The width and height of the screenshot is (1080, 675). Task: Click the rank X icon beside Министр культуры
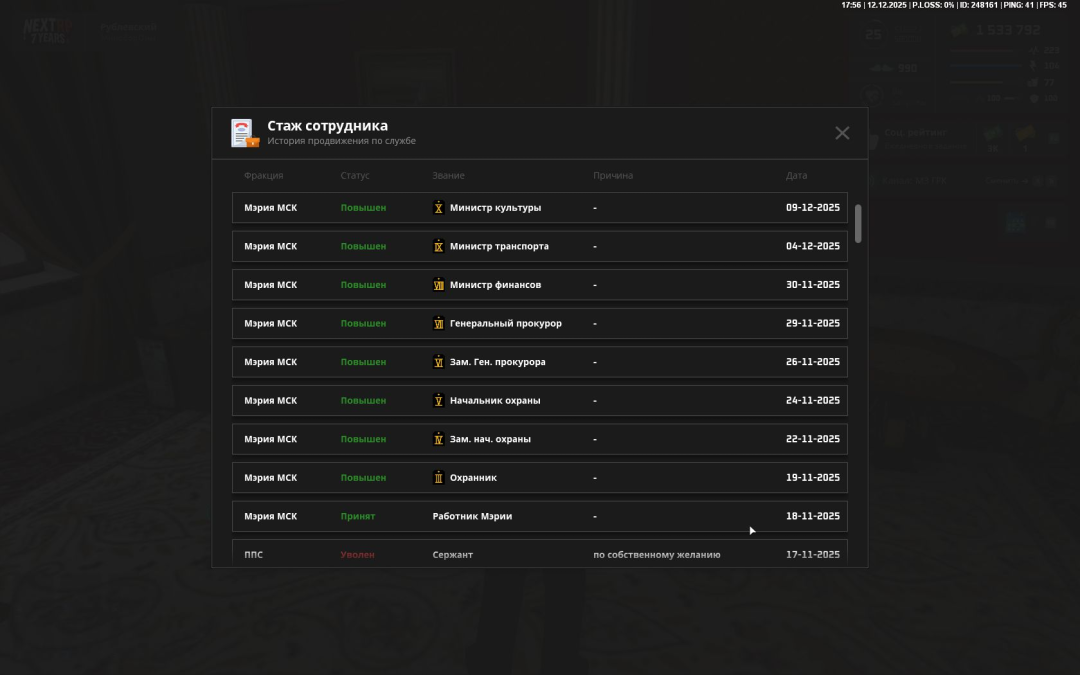(438, 208)
